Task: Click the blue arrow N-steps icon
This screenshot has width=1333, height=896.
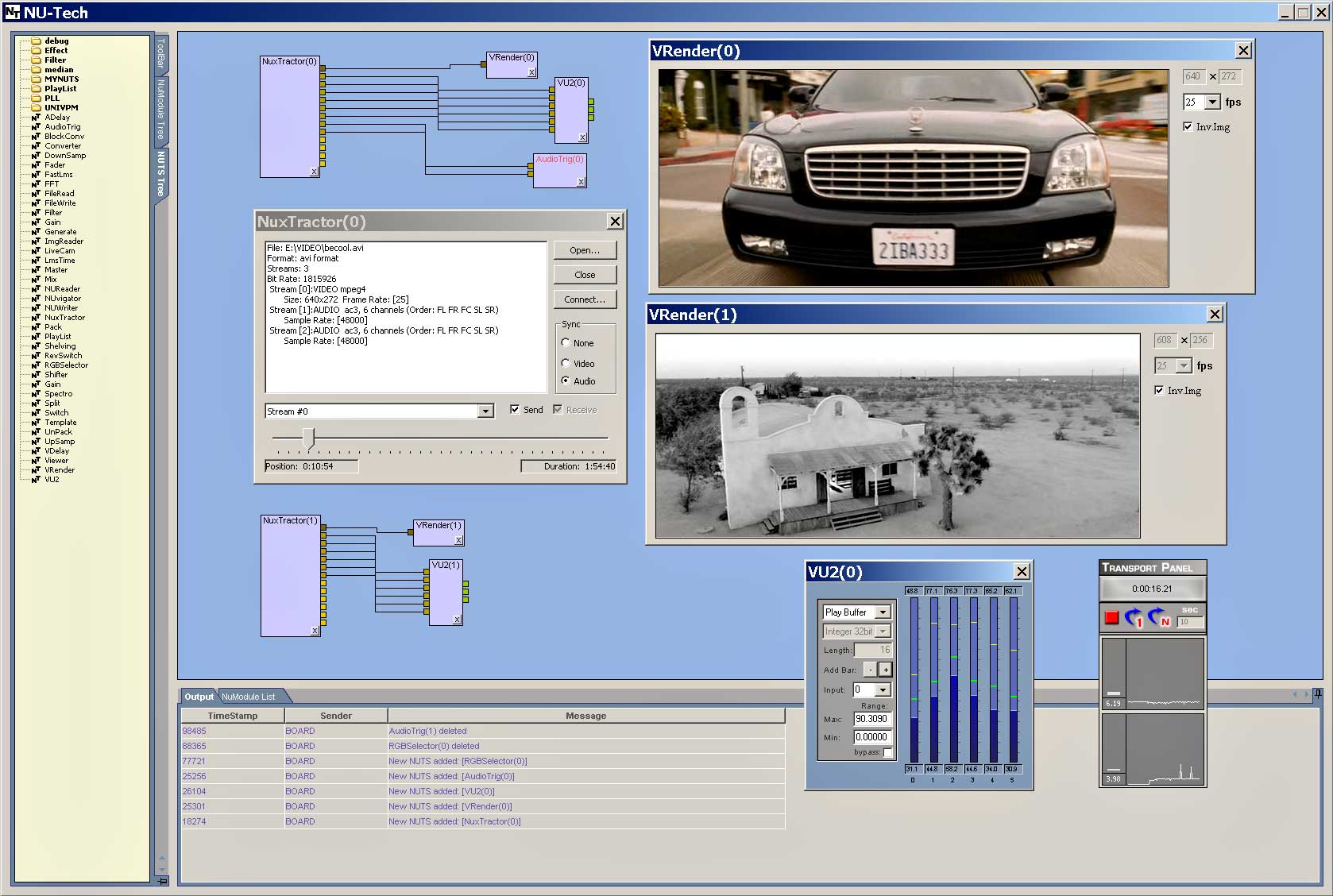Action: coord(1159,617)
